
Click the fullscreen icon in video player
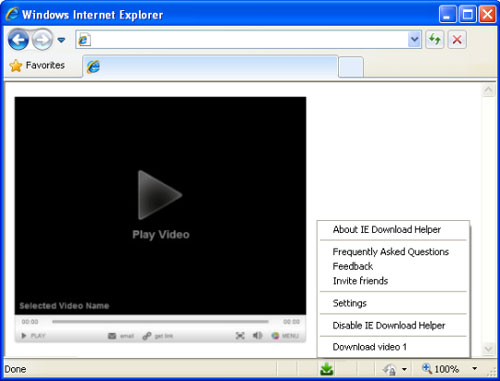(x=240, y=336)
